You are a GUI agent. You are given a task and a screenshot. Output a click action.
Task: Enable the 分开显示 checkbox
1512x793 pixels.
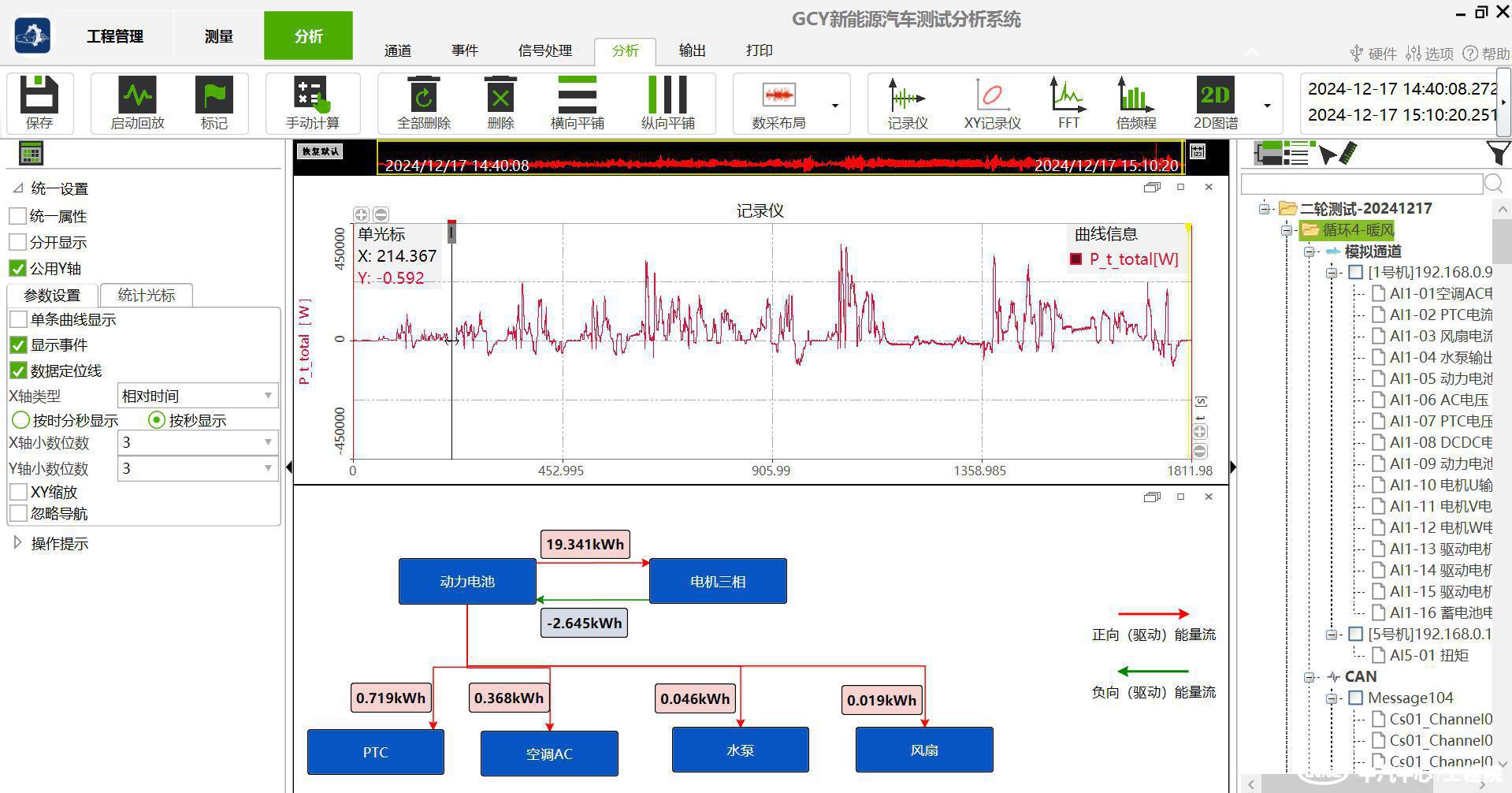pos(17,242)
